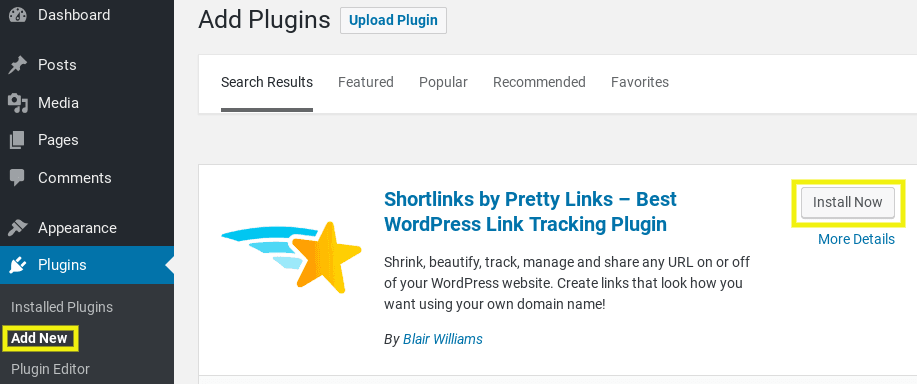This screenshot has width=917, height=384.
Task: Click the Dashboard gauge icon
Action: (x=18, y=15)
